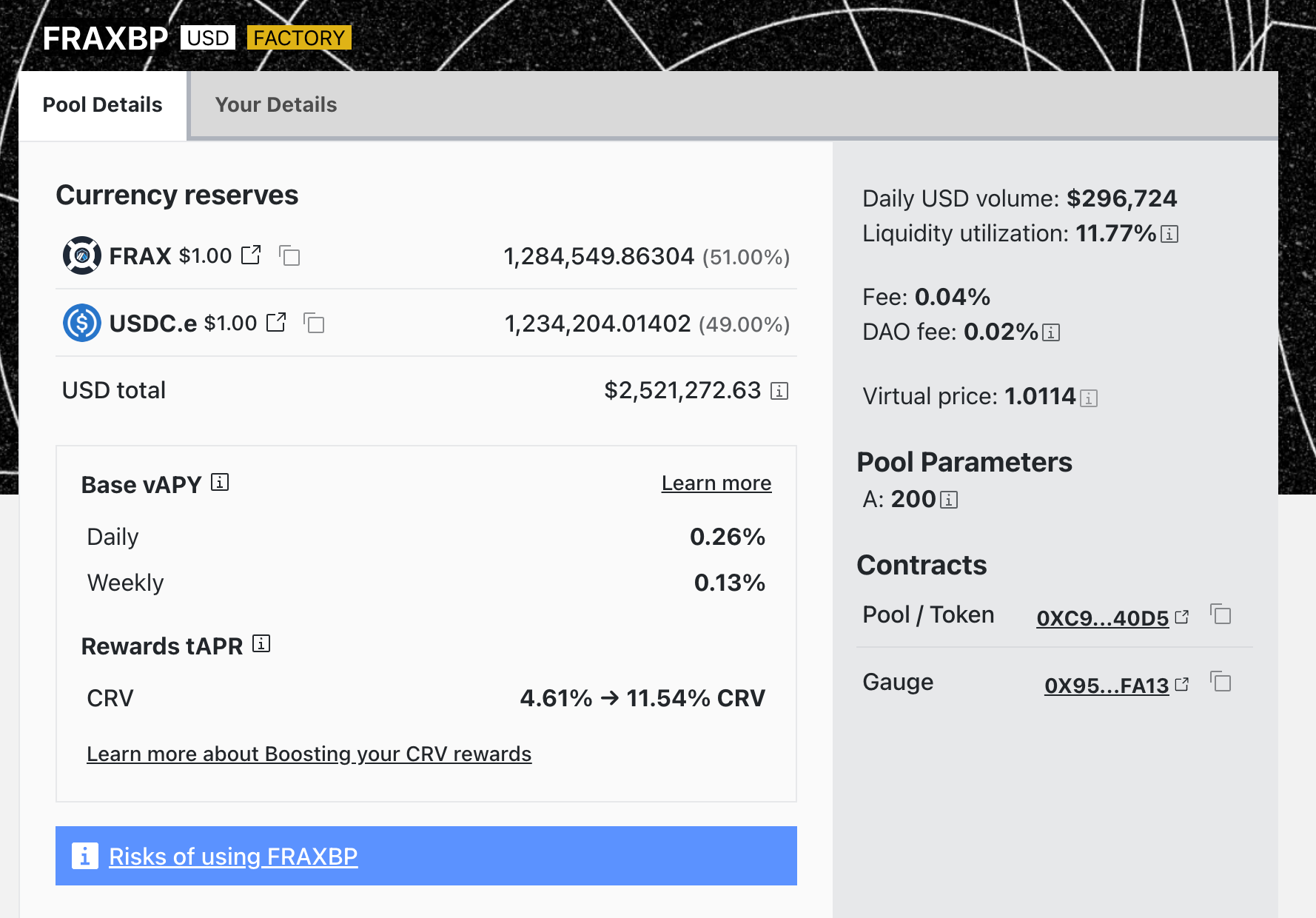
Task: Select the Pool Details tab
Action: coord(102,105)
